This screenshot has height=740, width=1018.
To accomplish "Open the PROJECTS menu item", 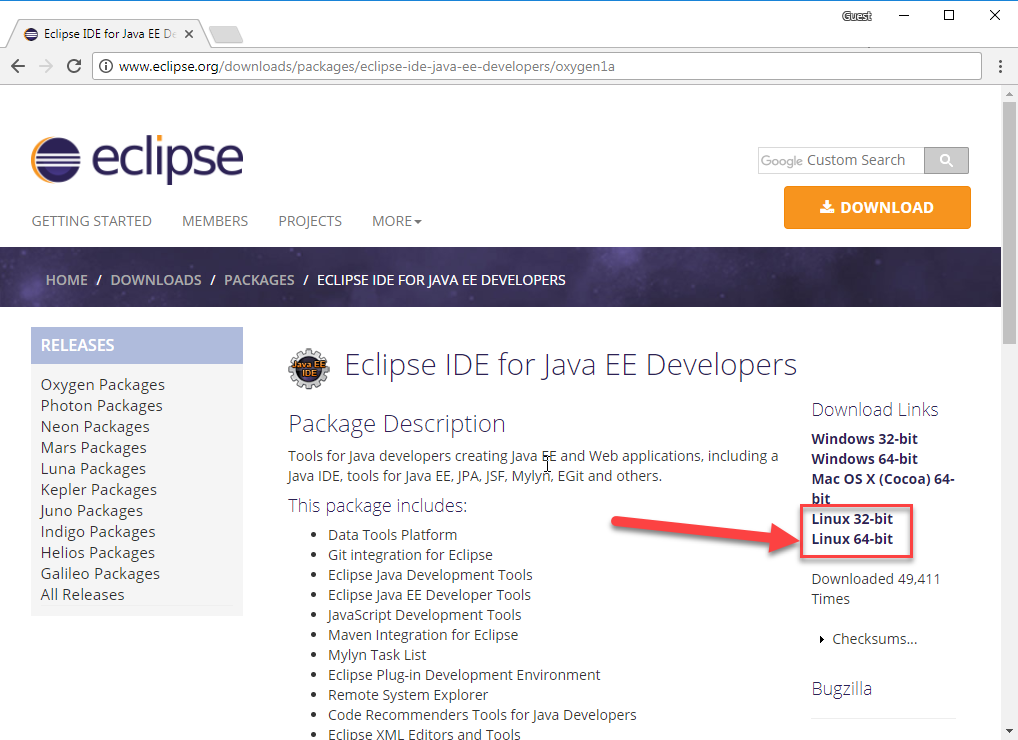I will [310, 221].
